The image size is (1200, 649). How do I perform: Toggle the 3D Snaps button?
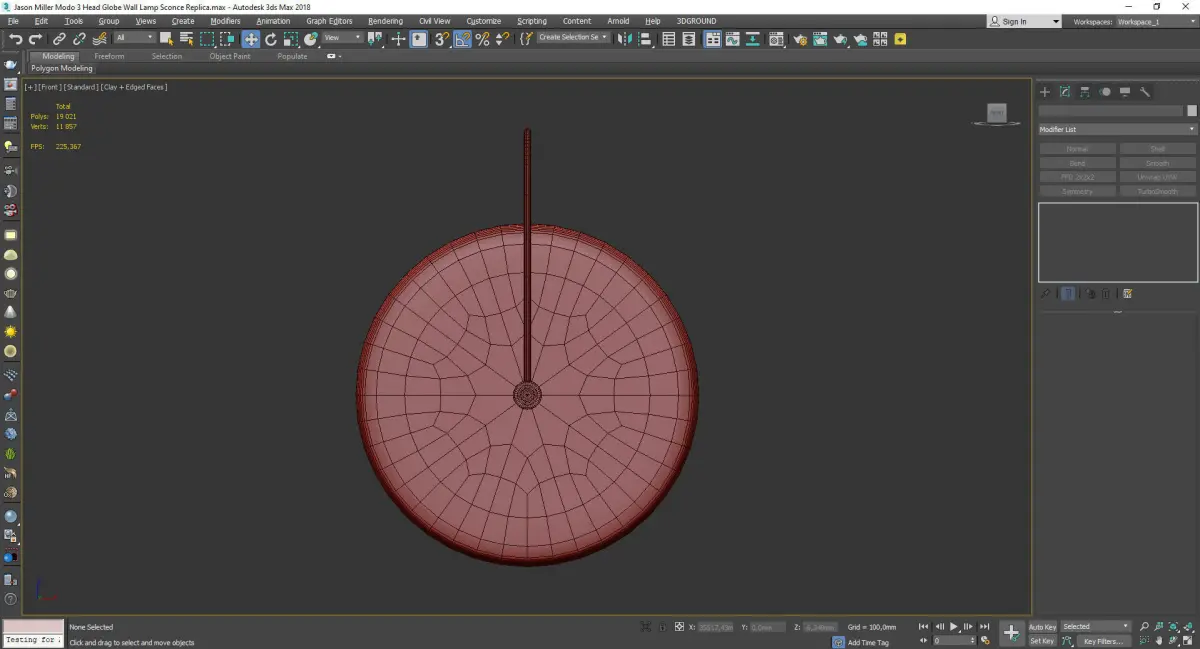(440, 39)
